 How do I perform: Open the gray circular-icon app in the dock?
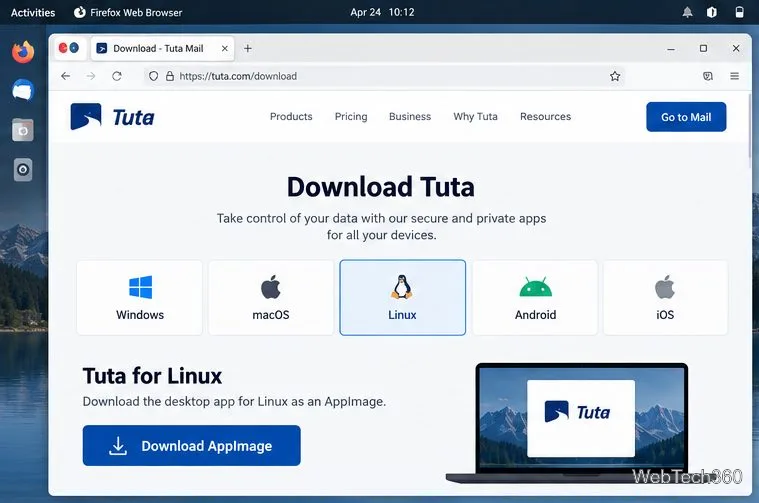pyautogui.click(x=23, y=170)
